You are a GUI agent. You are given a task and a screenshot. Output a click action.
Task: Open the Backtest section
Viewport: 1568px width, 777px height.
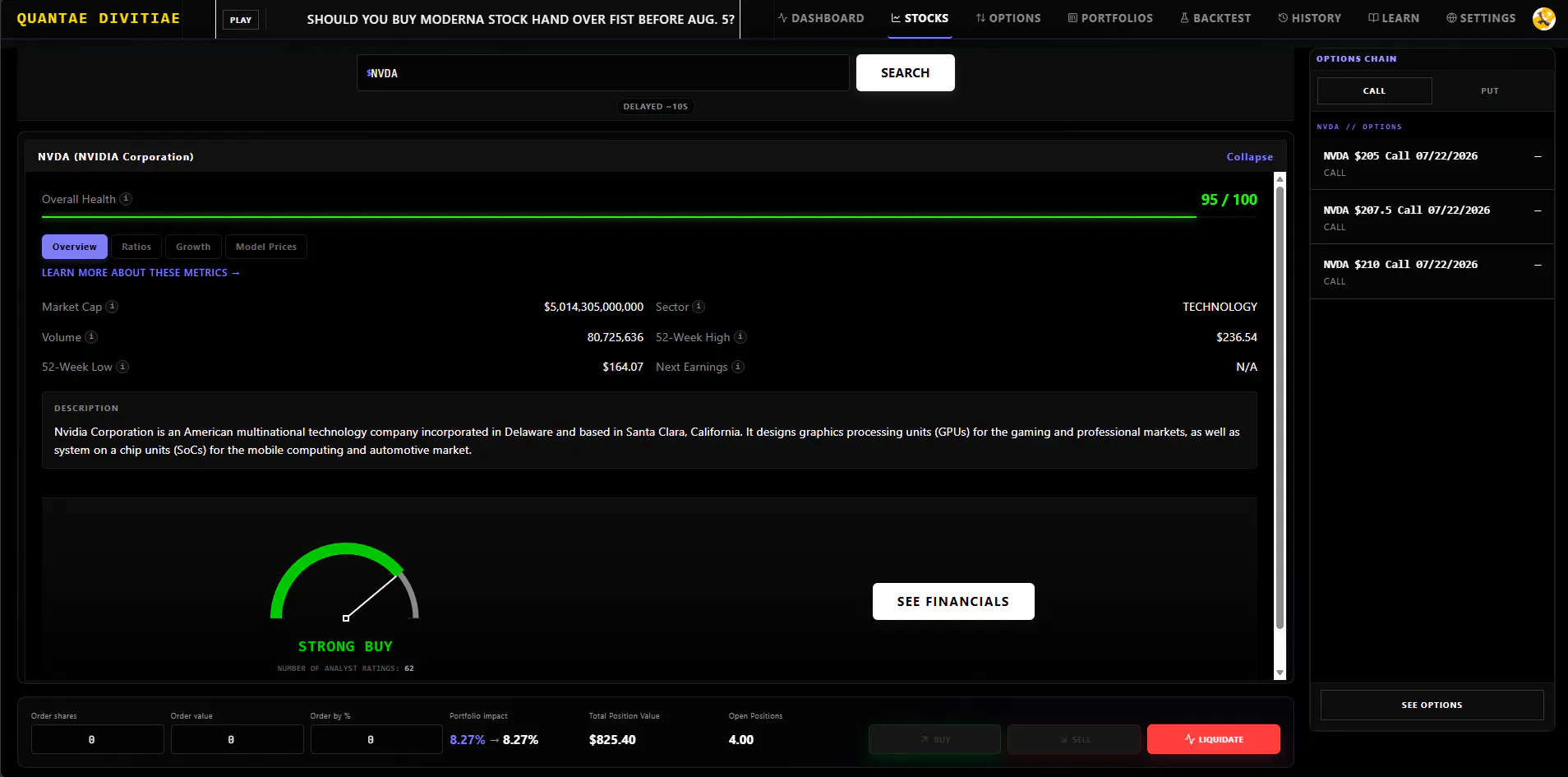1215,18
